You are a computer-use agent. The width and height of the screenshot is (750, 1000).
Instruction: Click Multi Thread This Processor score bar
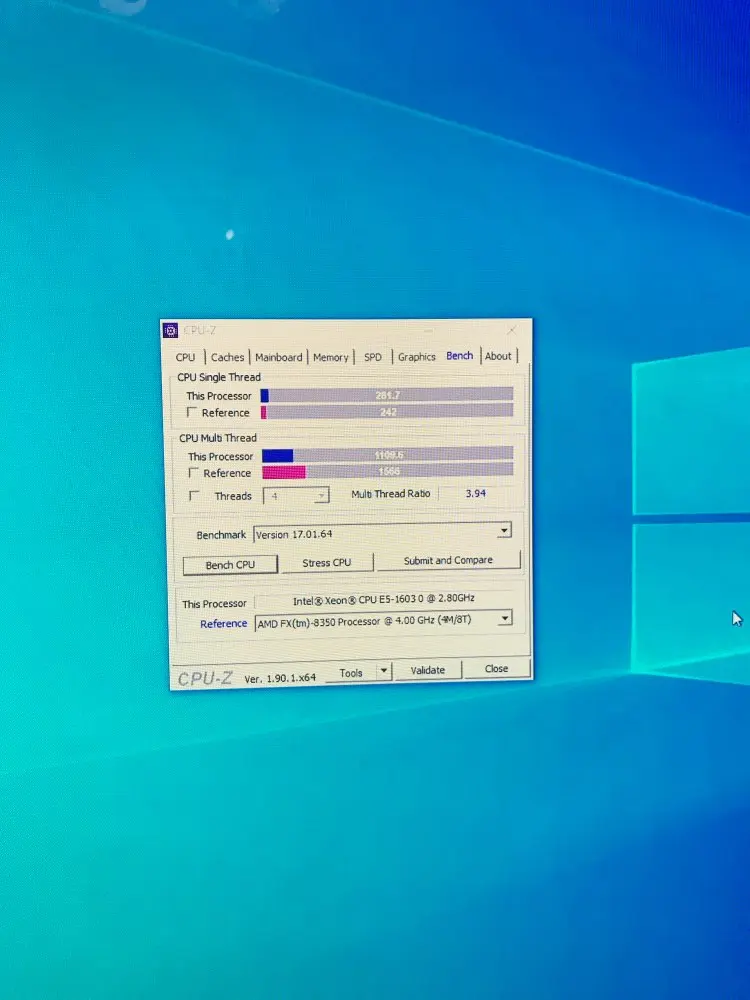(x=387, y=455)
